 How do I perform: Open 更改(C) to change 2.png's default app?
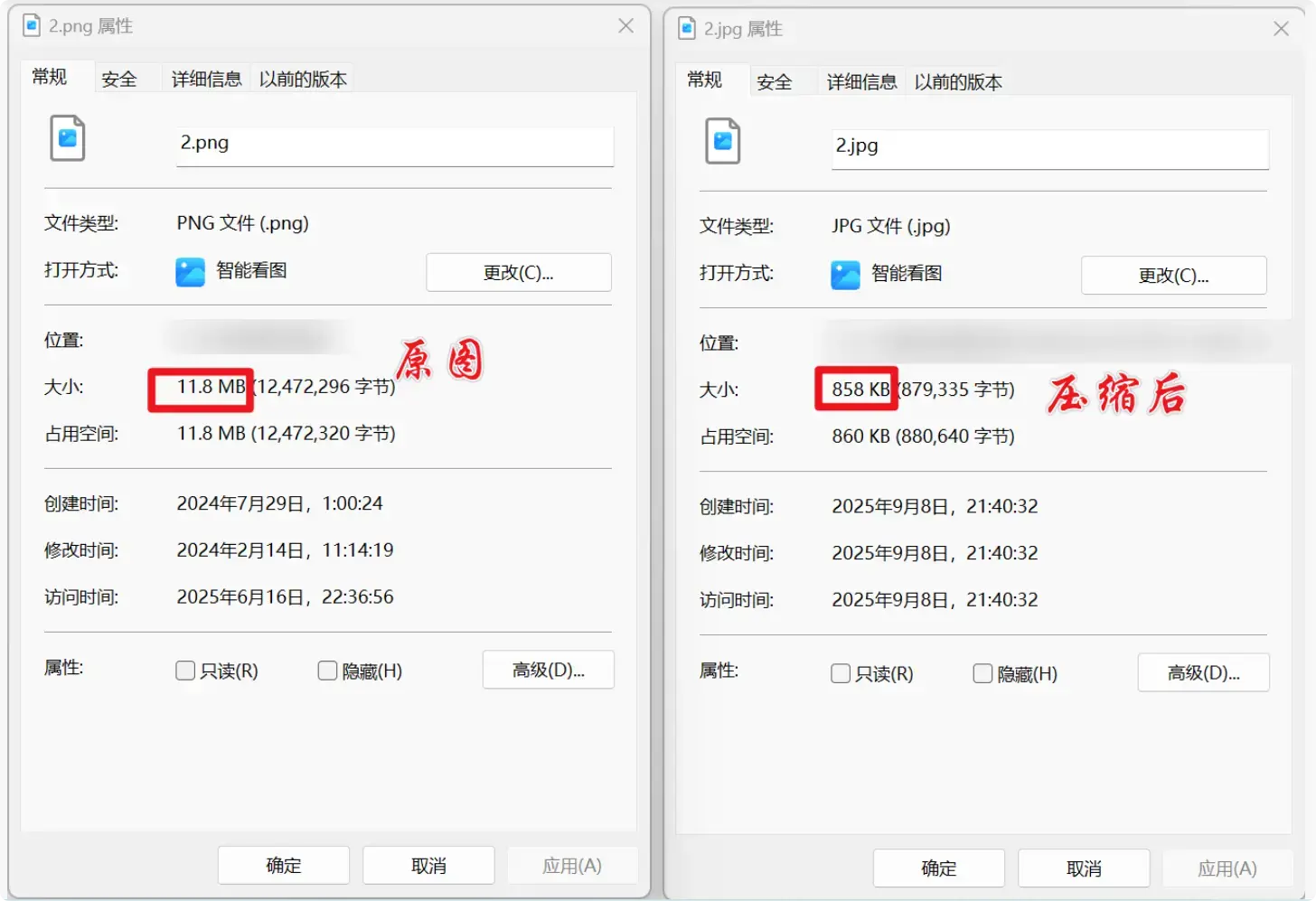pyautogui.click(x=518, y=272)
